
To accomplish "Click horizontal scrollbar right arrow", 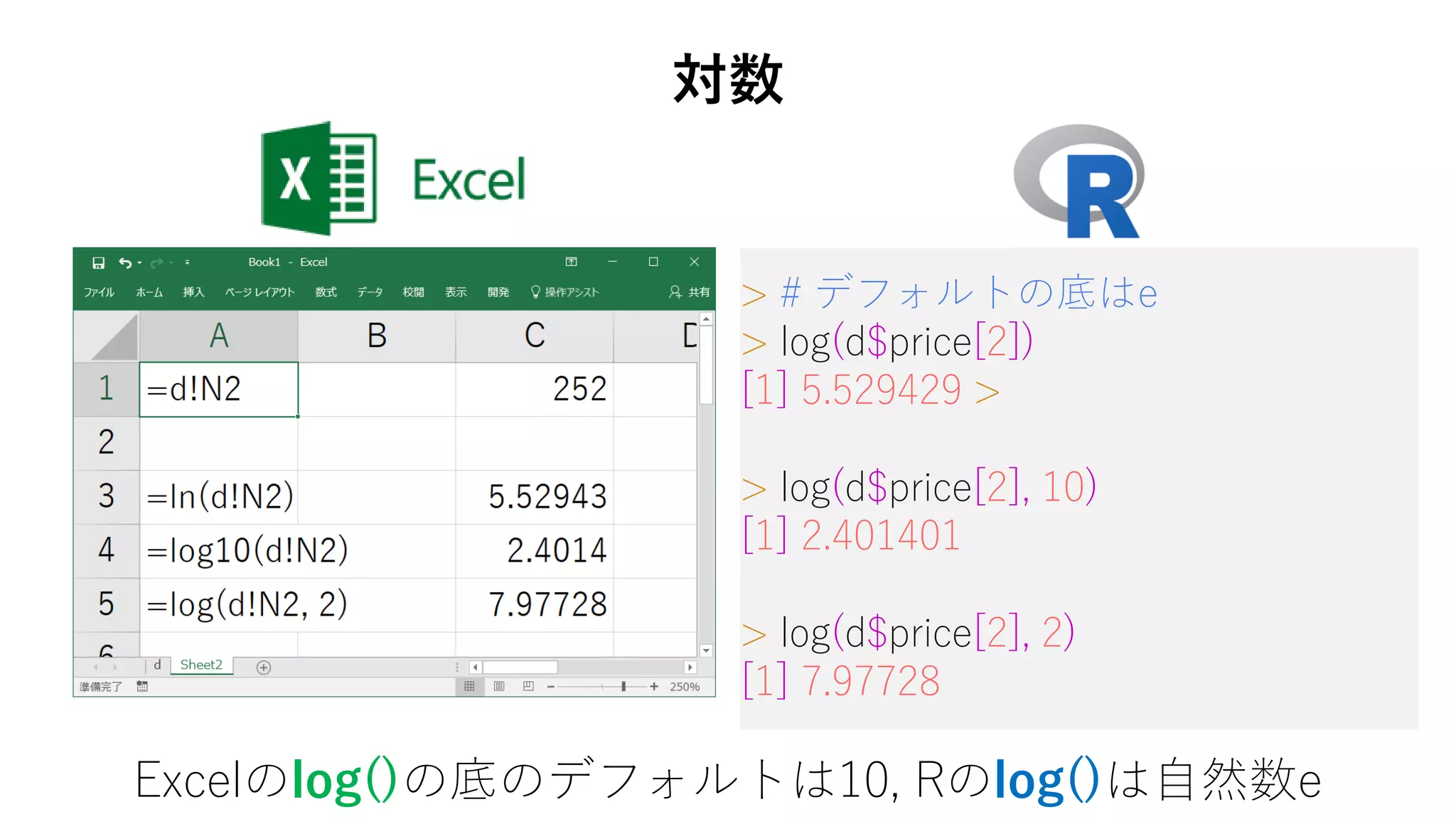I will coord(690,668).
